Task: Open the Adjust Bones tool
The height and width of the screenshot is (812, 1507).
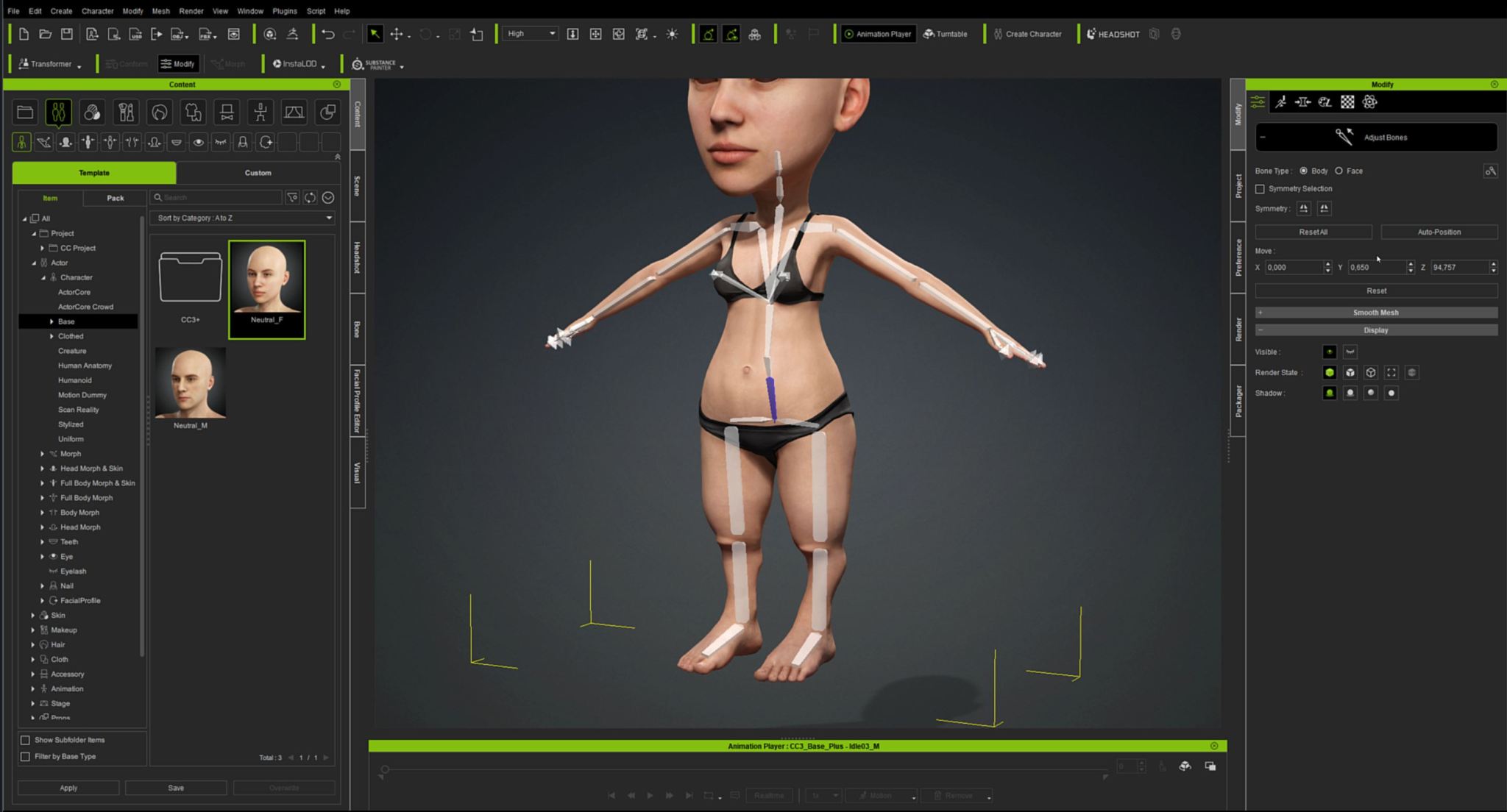Action: (x=1376, y=138)
